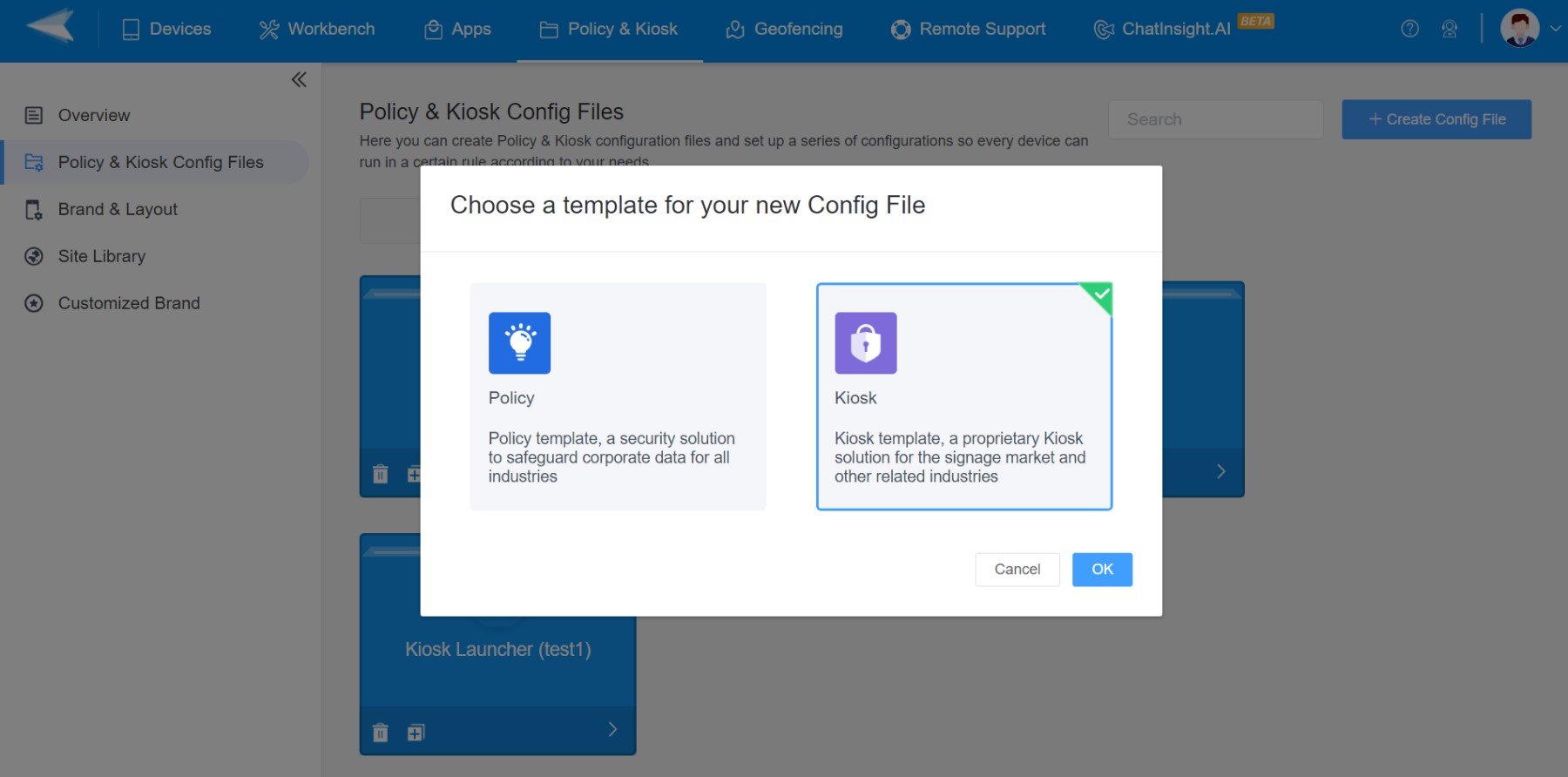This screenshot has width=1568, height=777.
Task: Confirm template with OK button
Action: (x=1102, y=570)
